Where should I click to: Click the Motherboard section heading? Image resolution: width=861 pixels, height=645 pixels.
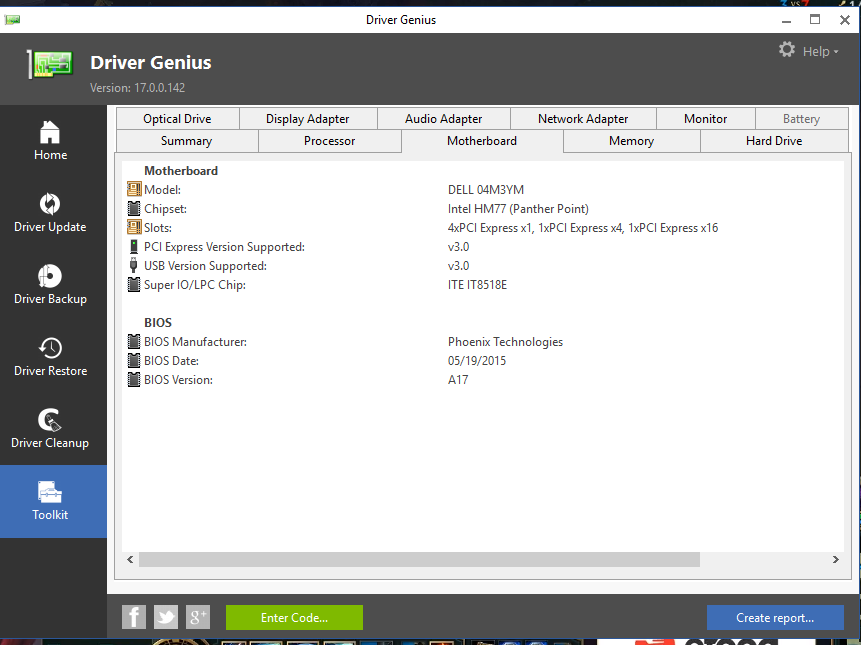pyautogui.click(x=181, y=171)
